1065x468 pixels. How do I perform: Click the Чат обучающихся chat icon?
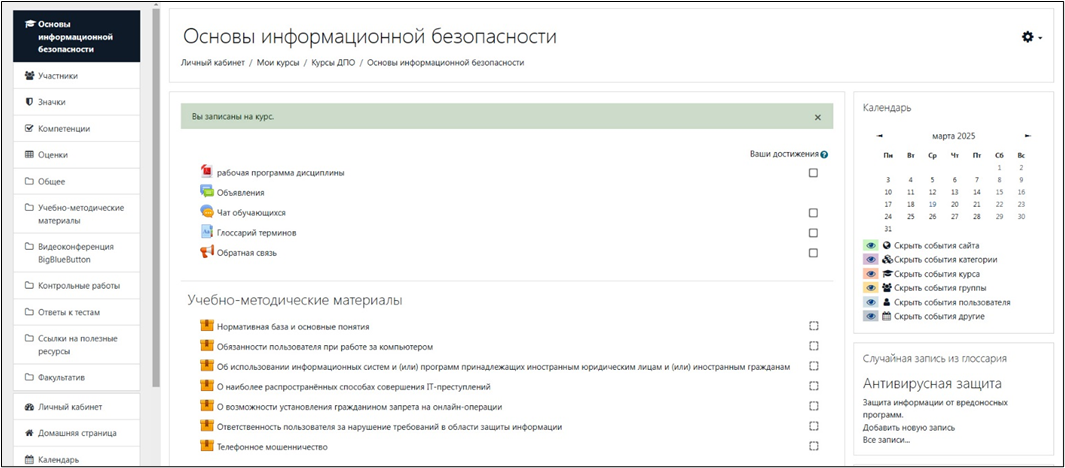click(x=207, y=212)
